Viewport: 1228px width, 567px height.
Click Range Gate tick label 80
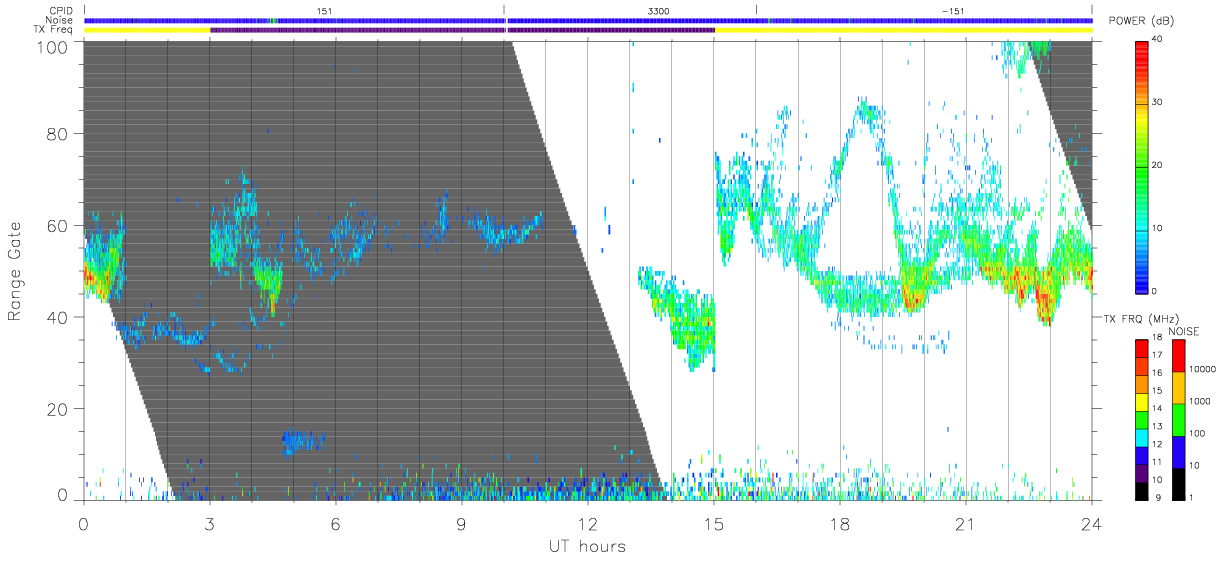(59, 134)
